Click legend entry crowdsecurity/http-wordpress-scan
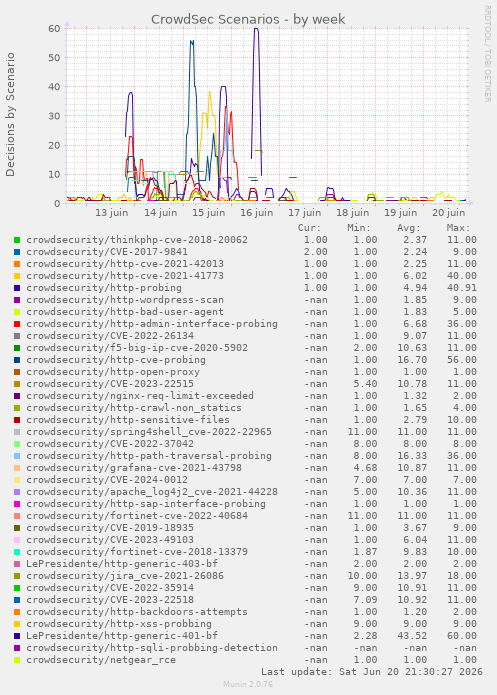This screenshot has width=497, height=695. pos(125,300)
